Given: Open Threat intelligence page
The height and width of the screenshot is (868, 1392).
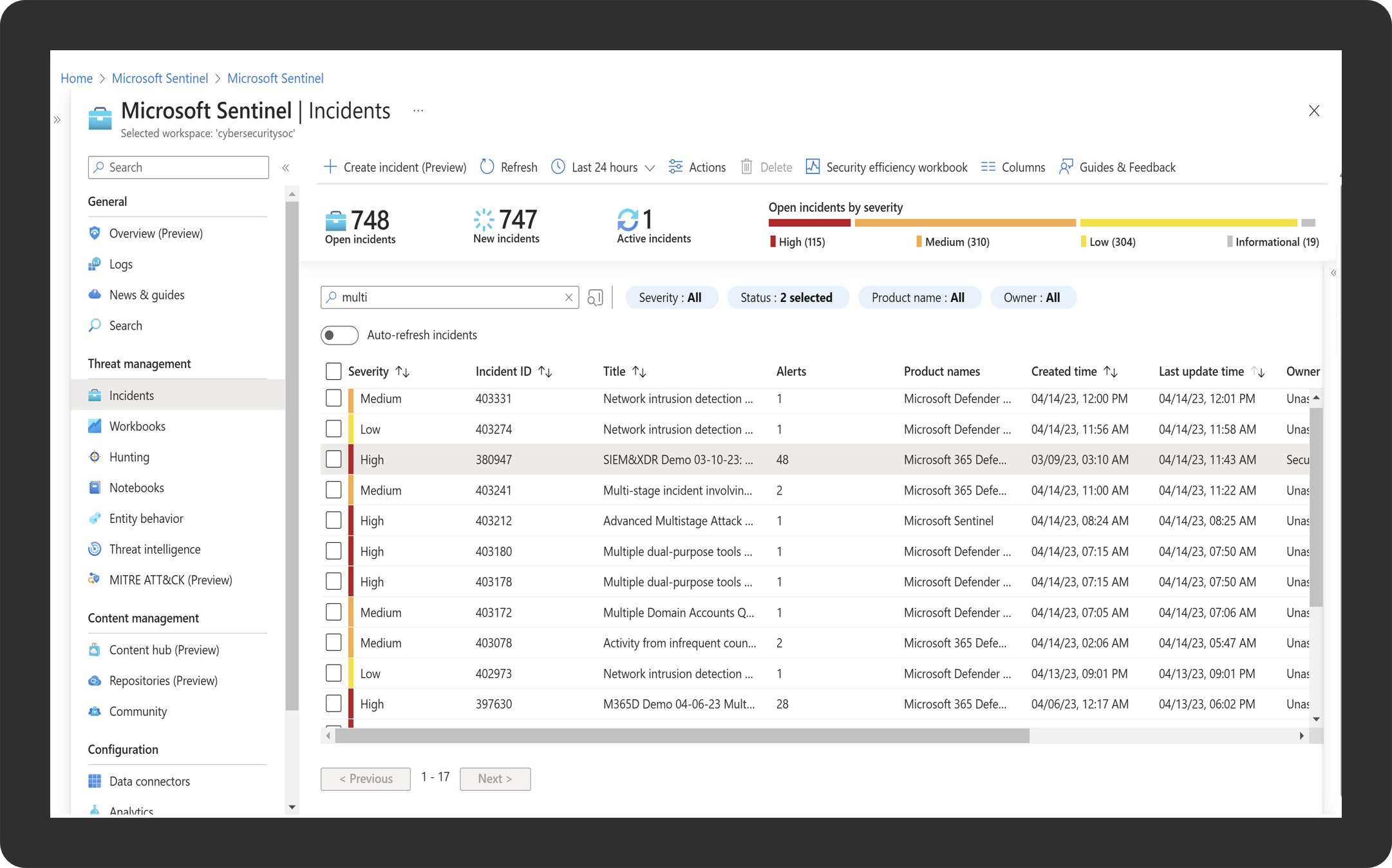Looking at the screenshot, I should click(155, 549).
